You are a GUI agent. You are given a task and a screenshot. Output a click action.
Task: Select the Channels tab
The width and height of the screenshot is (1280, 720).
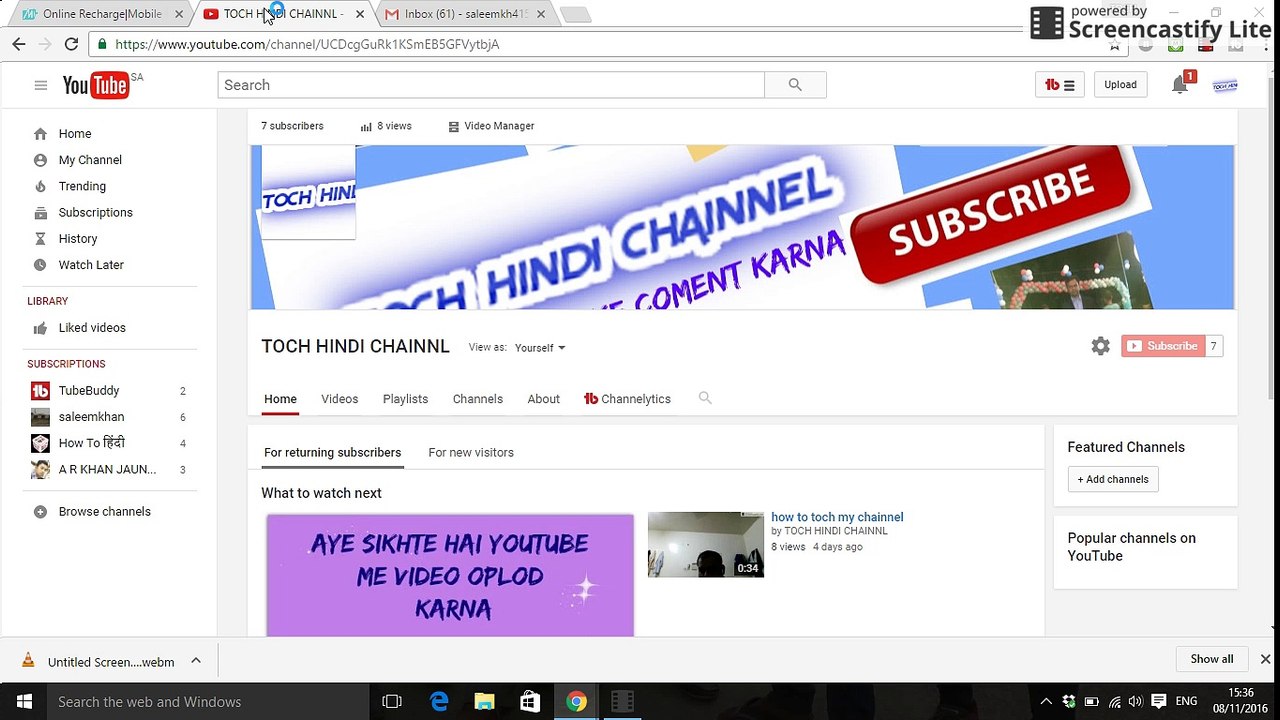tap(477, 399)
